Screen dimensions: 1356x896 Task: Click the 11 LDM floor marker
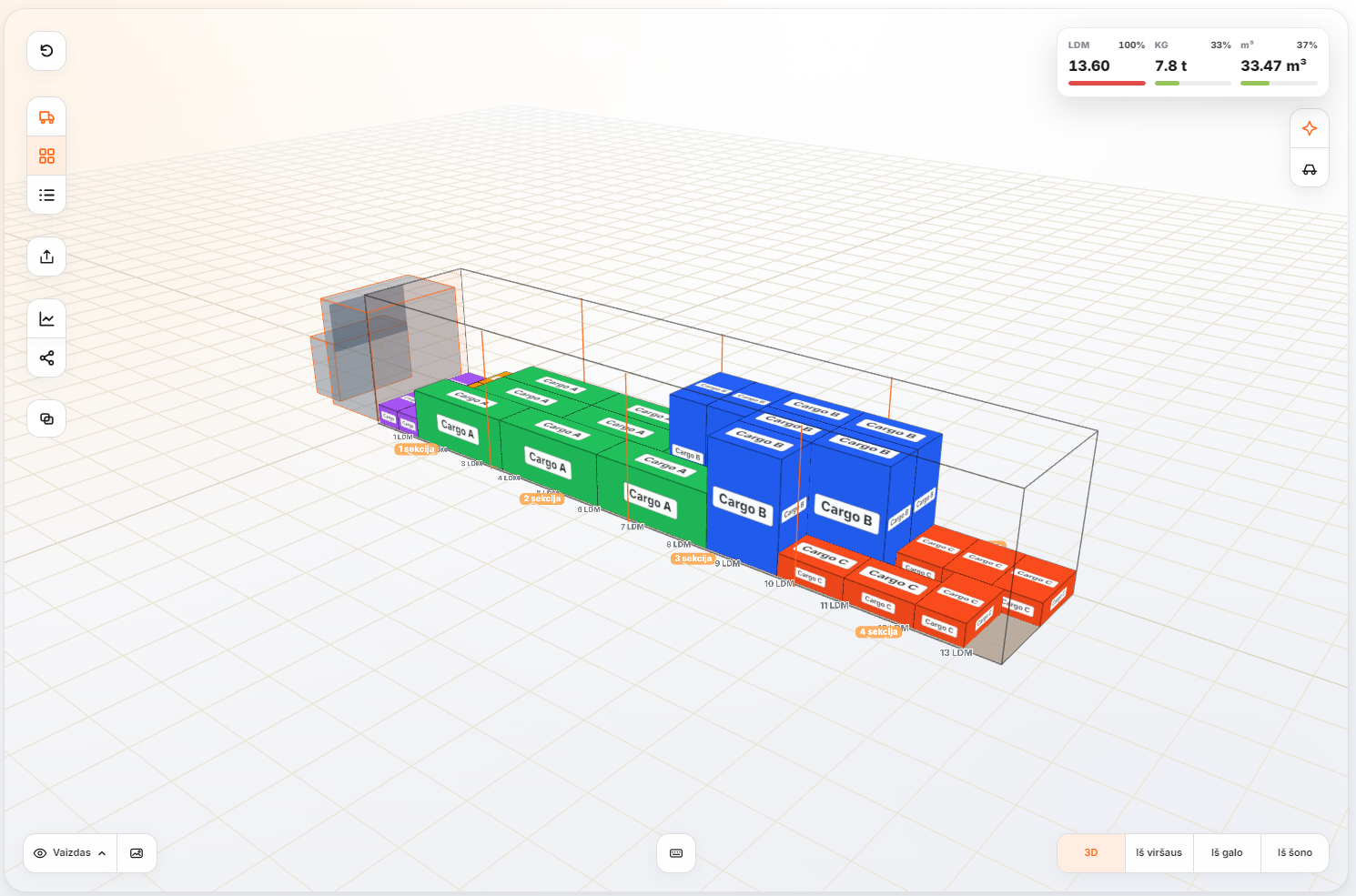coord(835,606)
